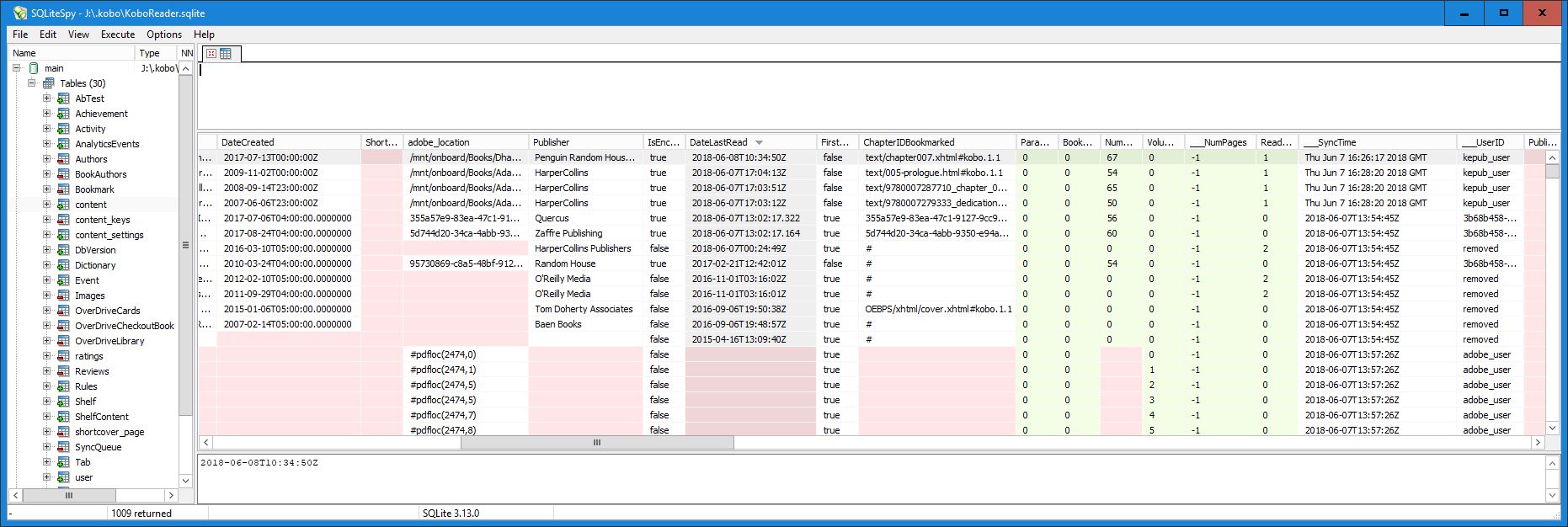
Task: Click the Authors table icon
Action: [63, 159]
